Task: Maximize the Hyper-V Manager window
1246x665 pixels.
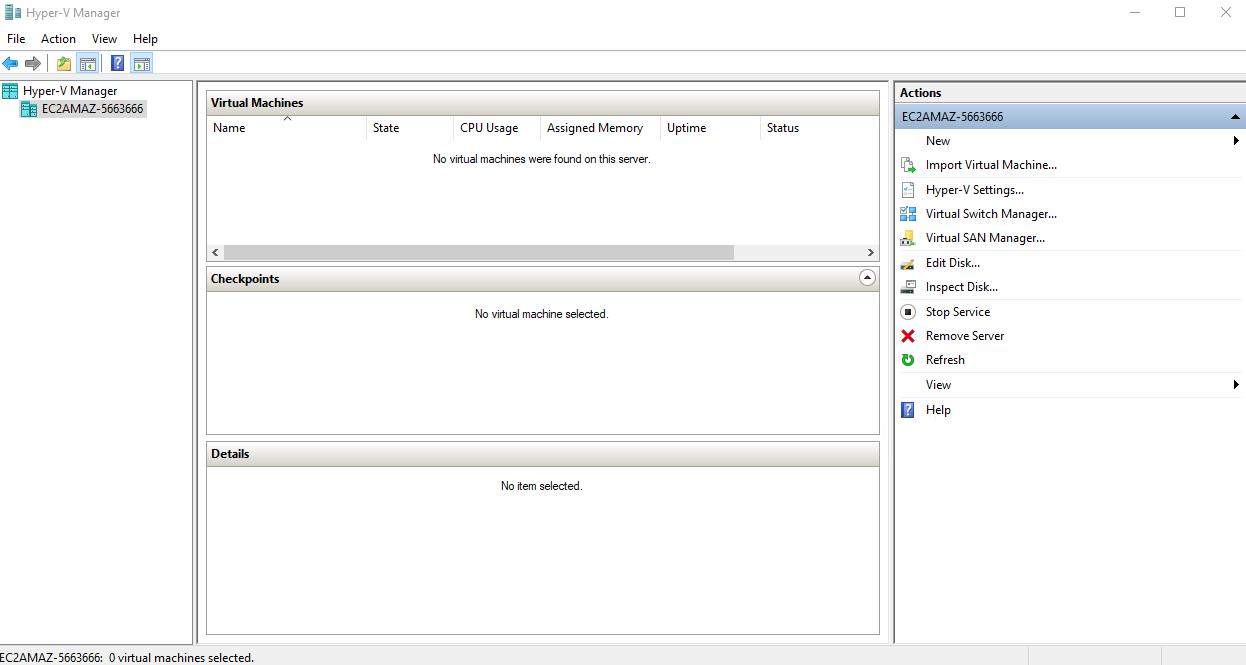Action: tap(1180, 13)
